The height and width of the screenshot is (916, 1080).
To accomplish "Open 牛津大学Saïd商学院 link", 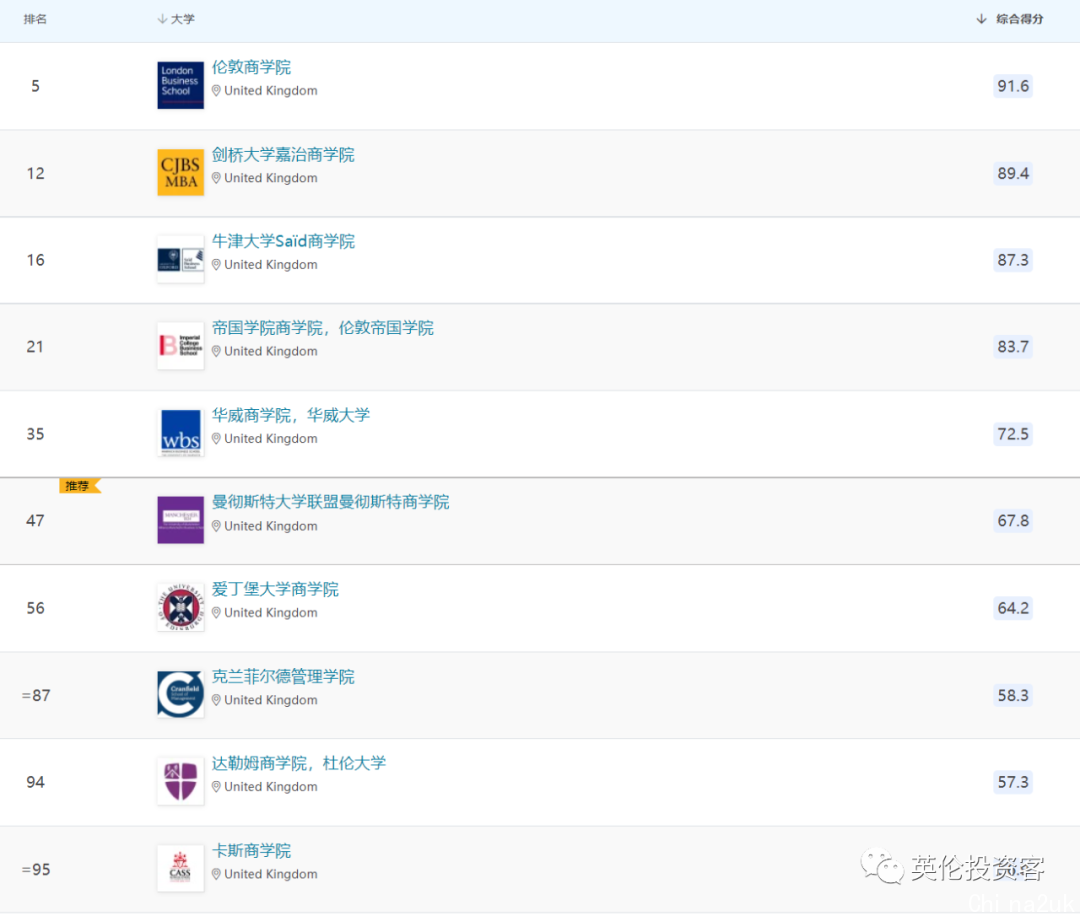I will 283,242.
